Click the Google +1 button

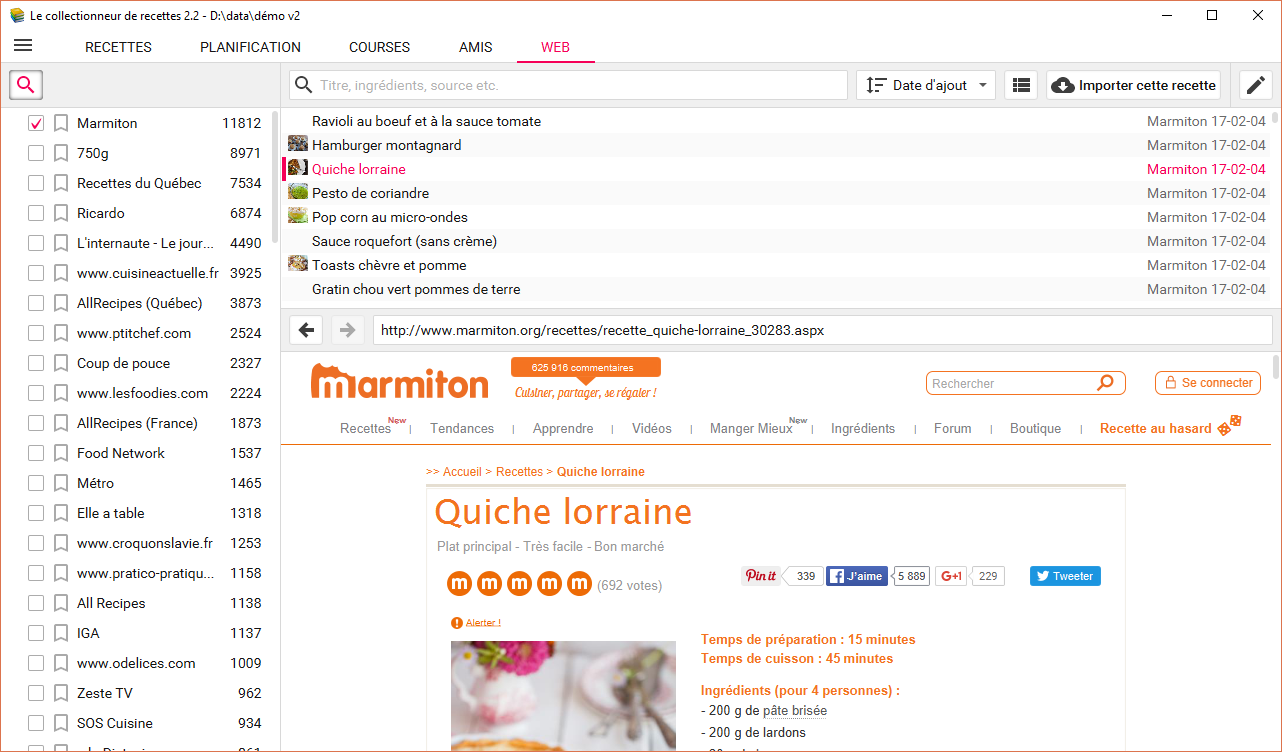(951, 576)
